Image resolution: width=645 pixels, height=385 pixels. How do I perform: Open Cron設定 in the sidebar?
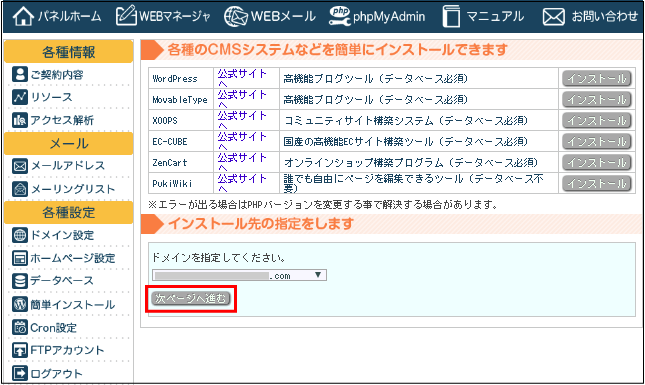[x=44, y=327]
